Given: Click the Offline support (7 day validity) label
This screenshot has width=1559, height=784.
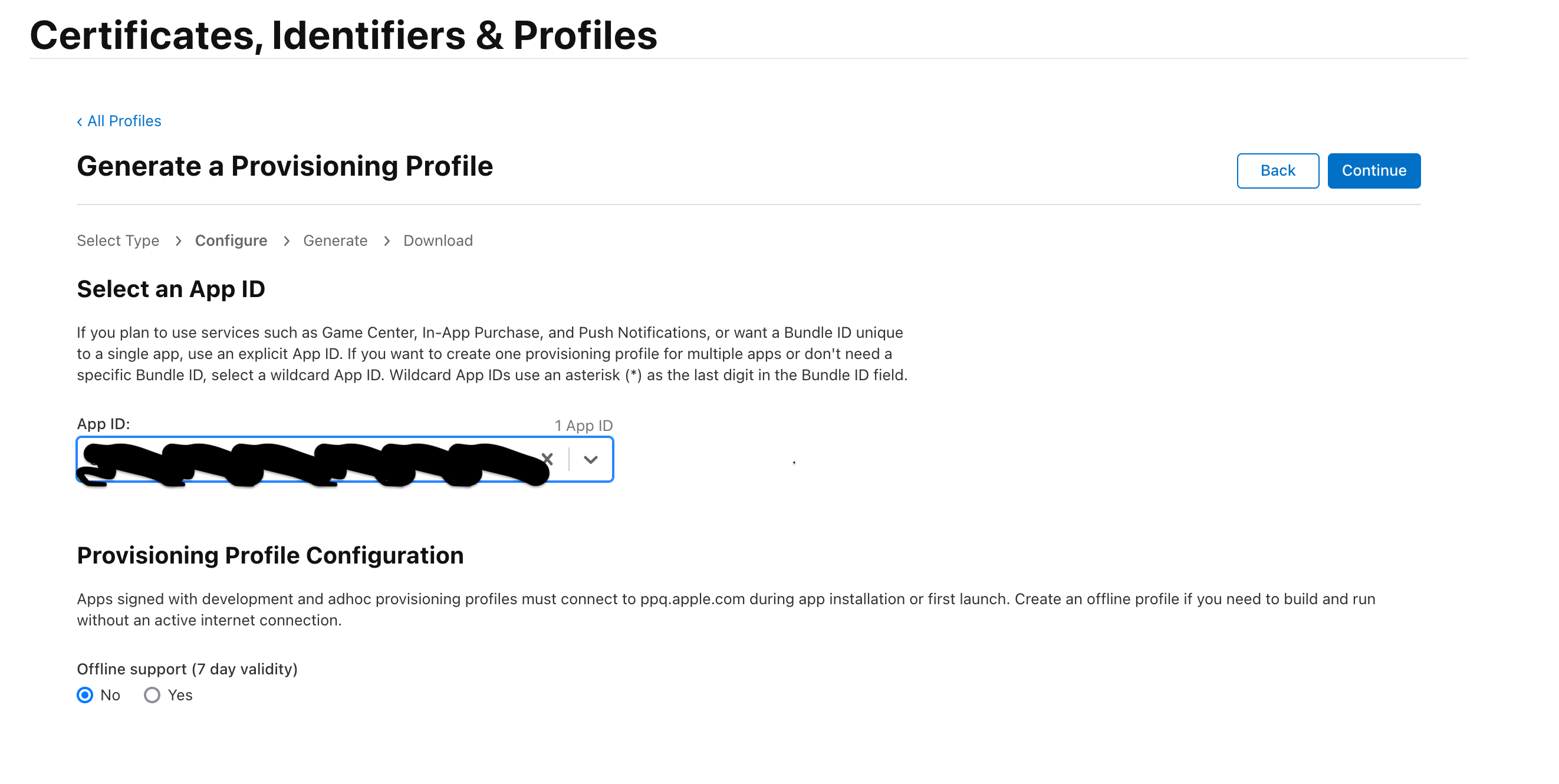Looking at the screenshot, I should pyautogui.click(x=187, y=669).
